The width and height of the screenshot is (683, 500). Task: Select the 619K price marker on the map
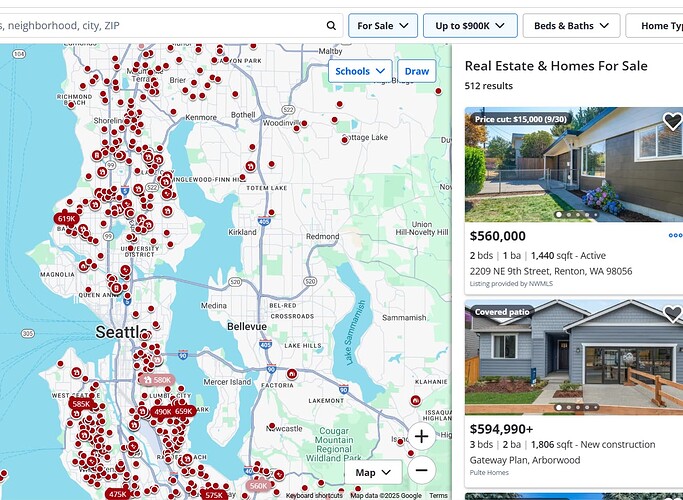pyautogui.click(x=67, y=218)
